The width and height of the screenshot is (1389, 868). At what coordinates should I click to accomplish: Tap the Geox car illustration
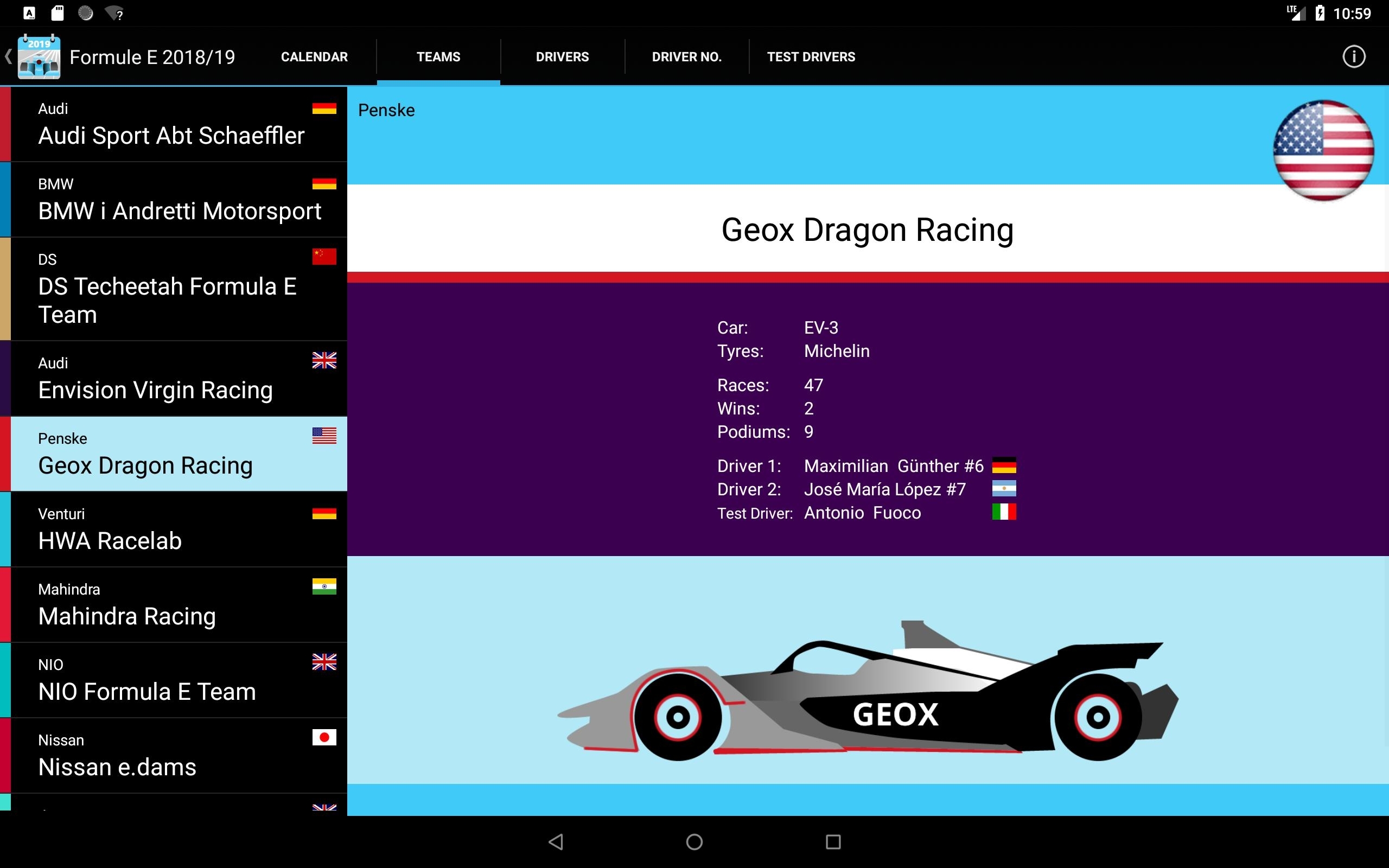[x=868, y=691]
